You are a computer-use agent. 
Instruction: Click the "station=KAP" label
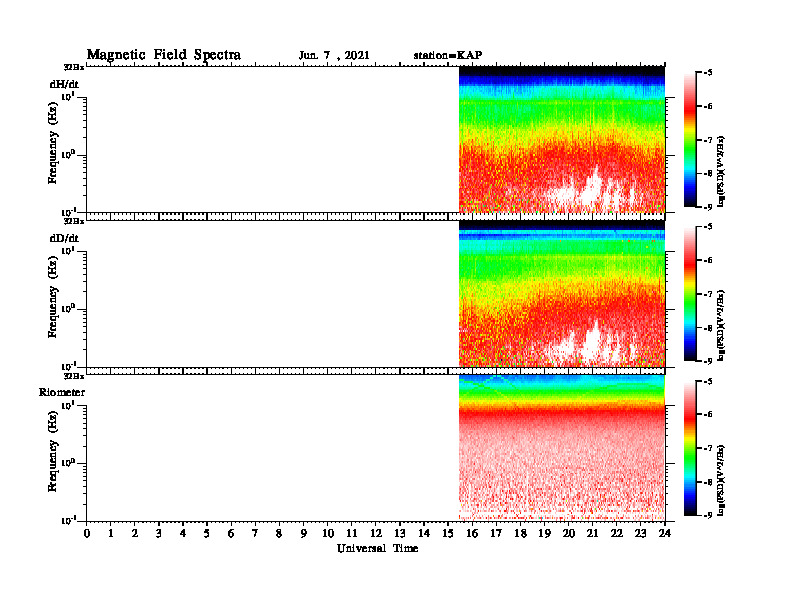point(448,56)
